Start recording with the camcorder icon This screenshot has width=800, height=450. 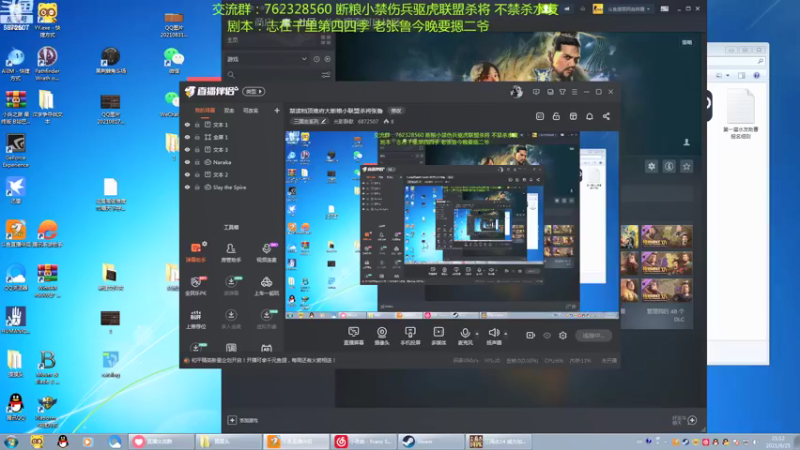(531, 335)
